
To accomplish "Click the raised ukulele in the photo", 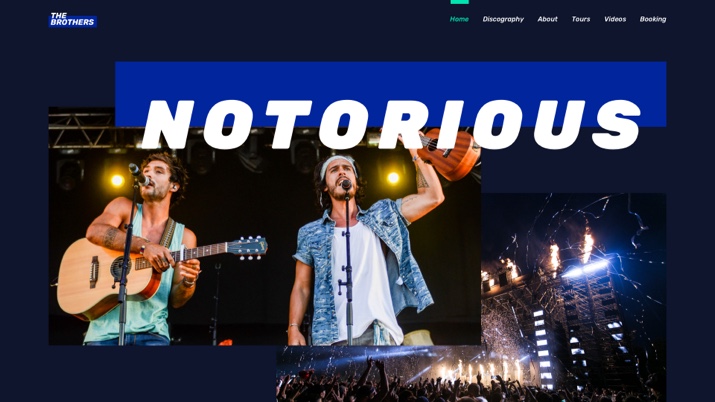I will (449, 154).
